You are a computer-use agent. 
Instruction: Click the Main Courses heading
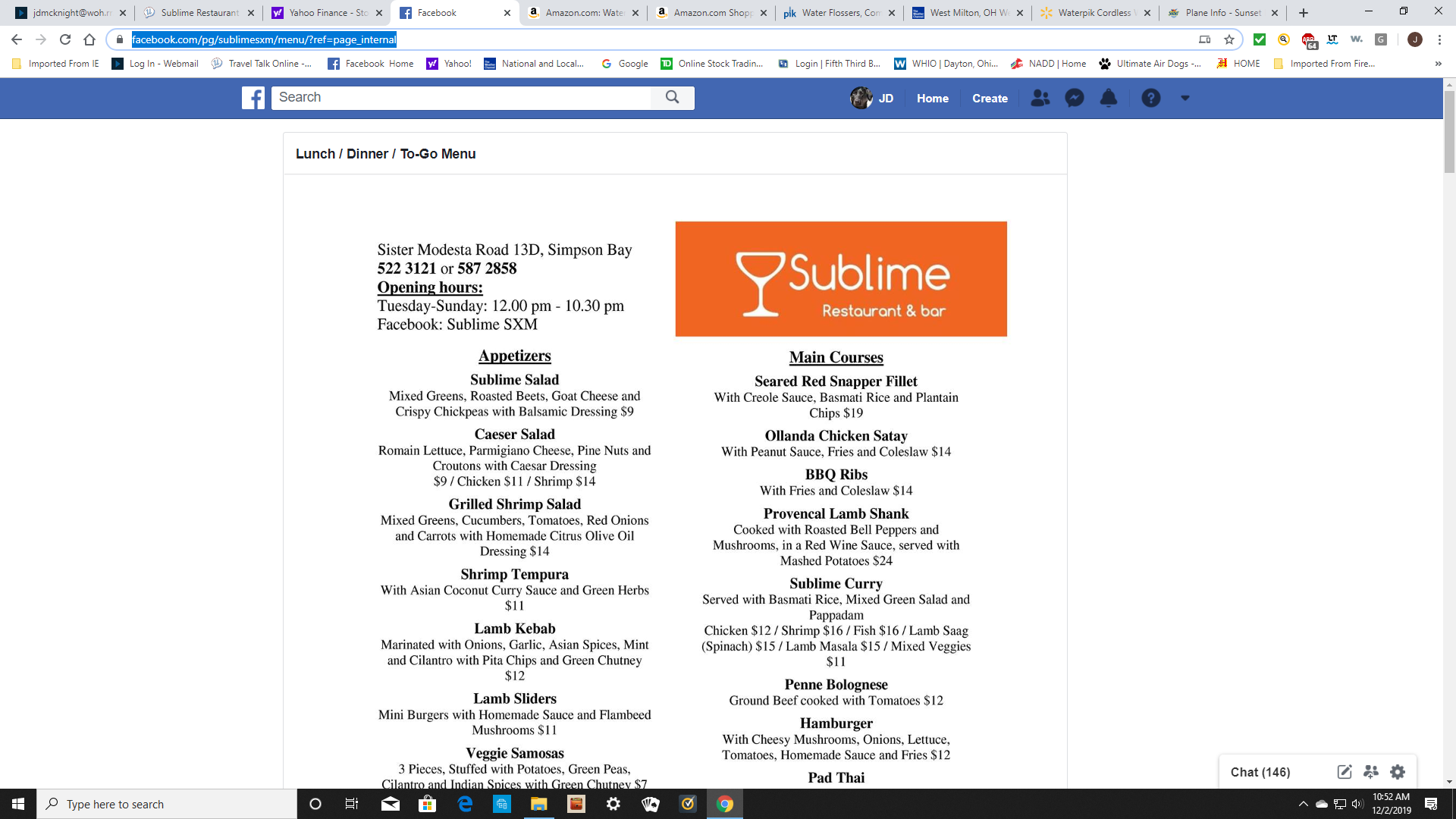(836, 357)
